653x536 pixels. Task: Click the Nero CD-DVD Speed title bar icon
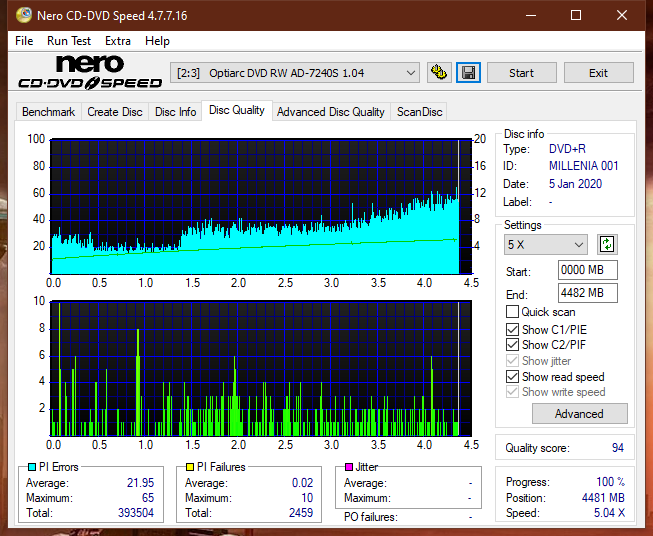(x=24, y=15)
